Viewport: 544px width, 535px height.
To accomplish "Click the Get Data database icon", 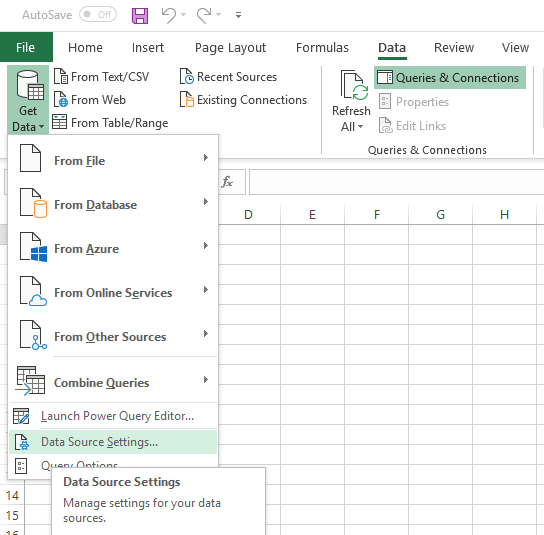I will pos(30,85).
